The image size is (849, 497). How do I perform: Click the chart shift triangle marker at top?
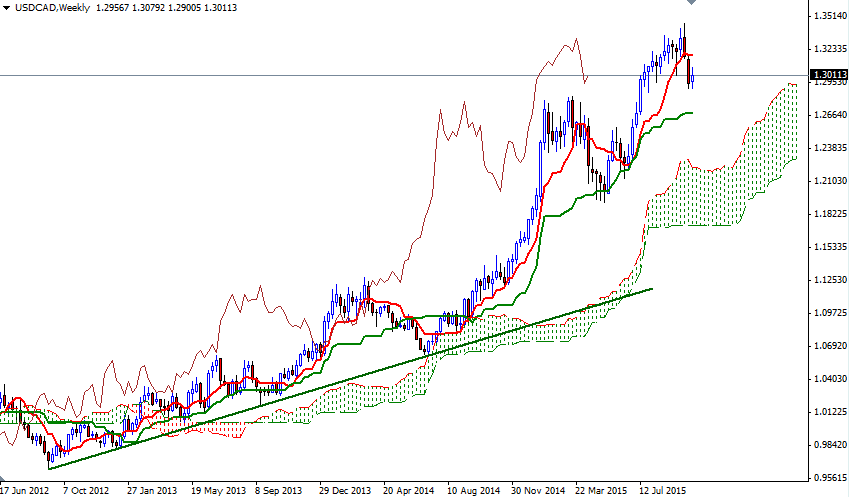pyautogui.click(x=690, y=4)
